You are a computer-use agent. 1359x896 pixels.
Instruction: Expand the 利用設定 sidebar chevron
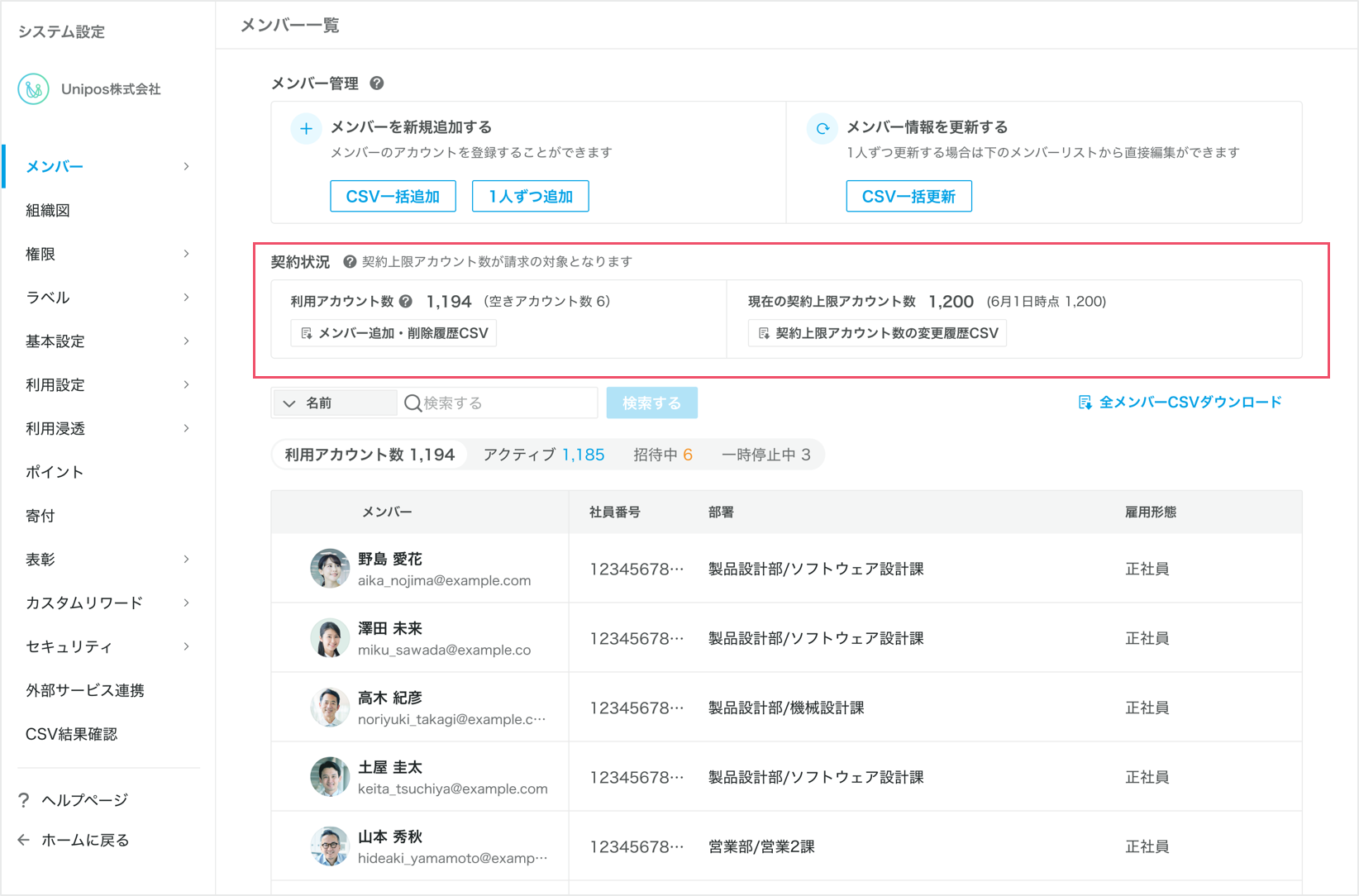187,384
